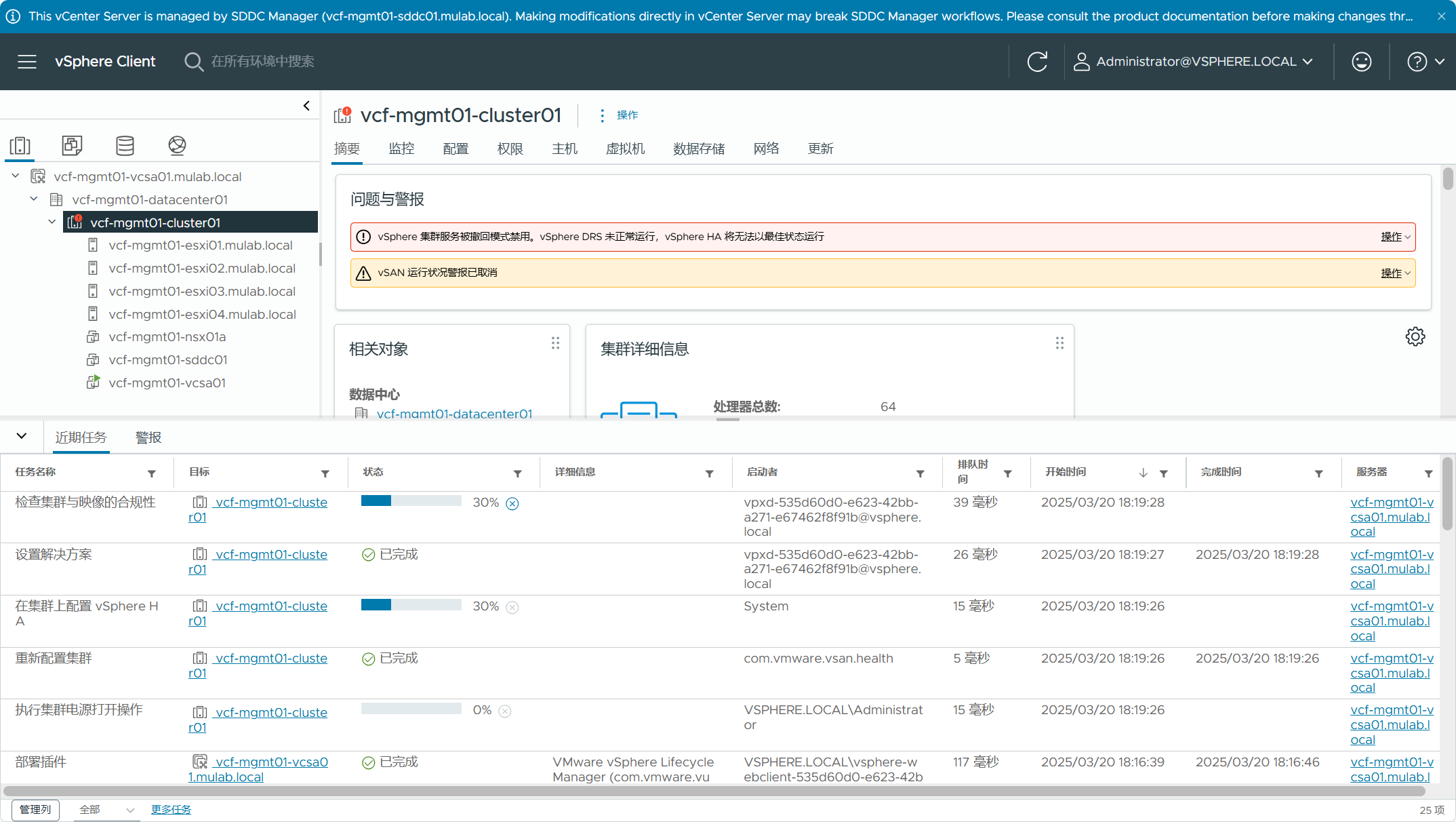
Task: Open the 更新 tab
Action: [x=820, y=149]
